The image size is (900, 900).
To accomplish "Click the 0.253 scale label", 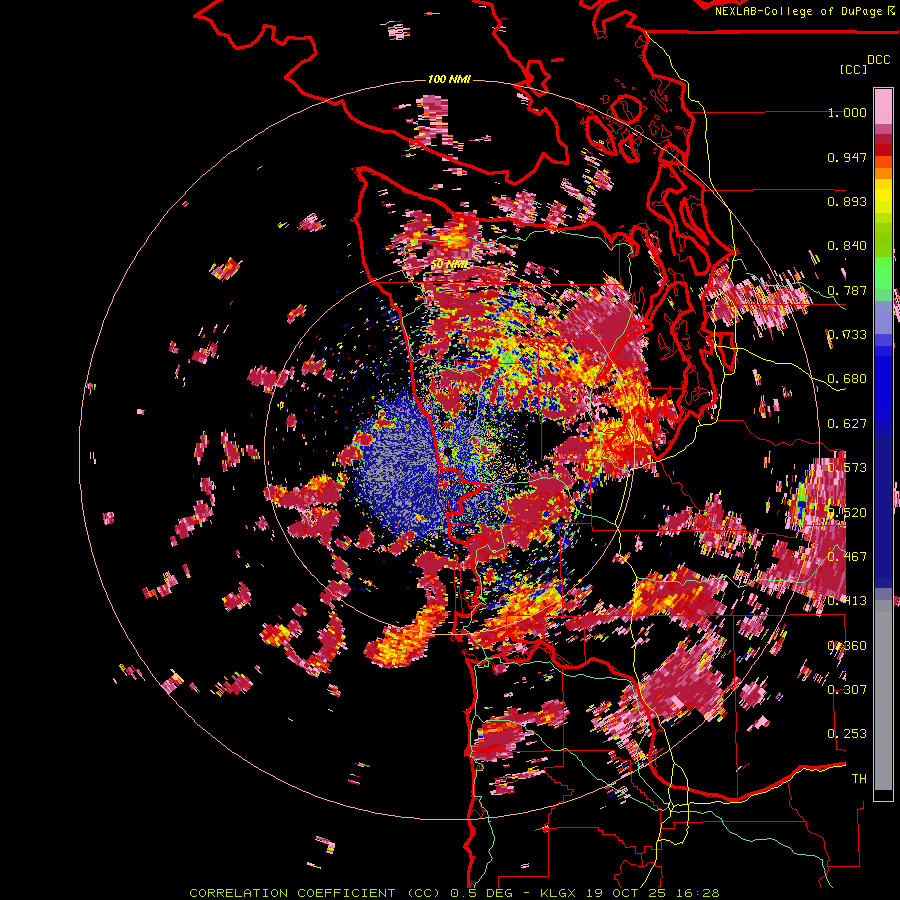I will [847, 734].
